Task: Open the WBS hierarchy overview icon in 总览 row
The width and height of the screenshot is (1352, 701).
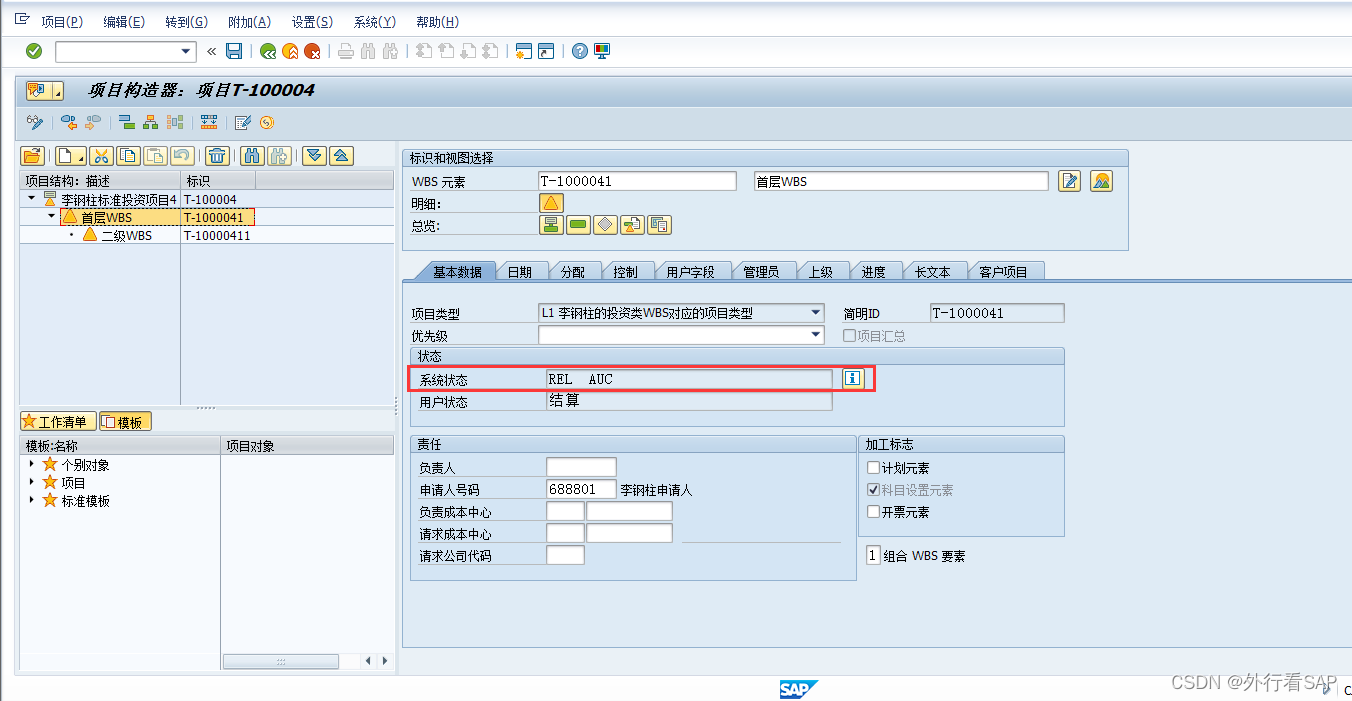Action: (x=551, y=224)
